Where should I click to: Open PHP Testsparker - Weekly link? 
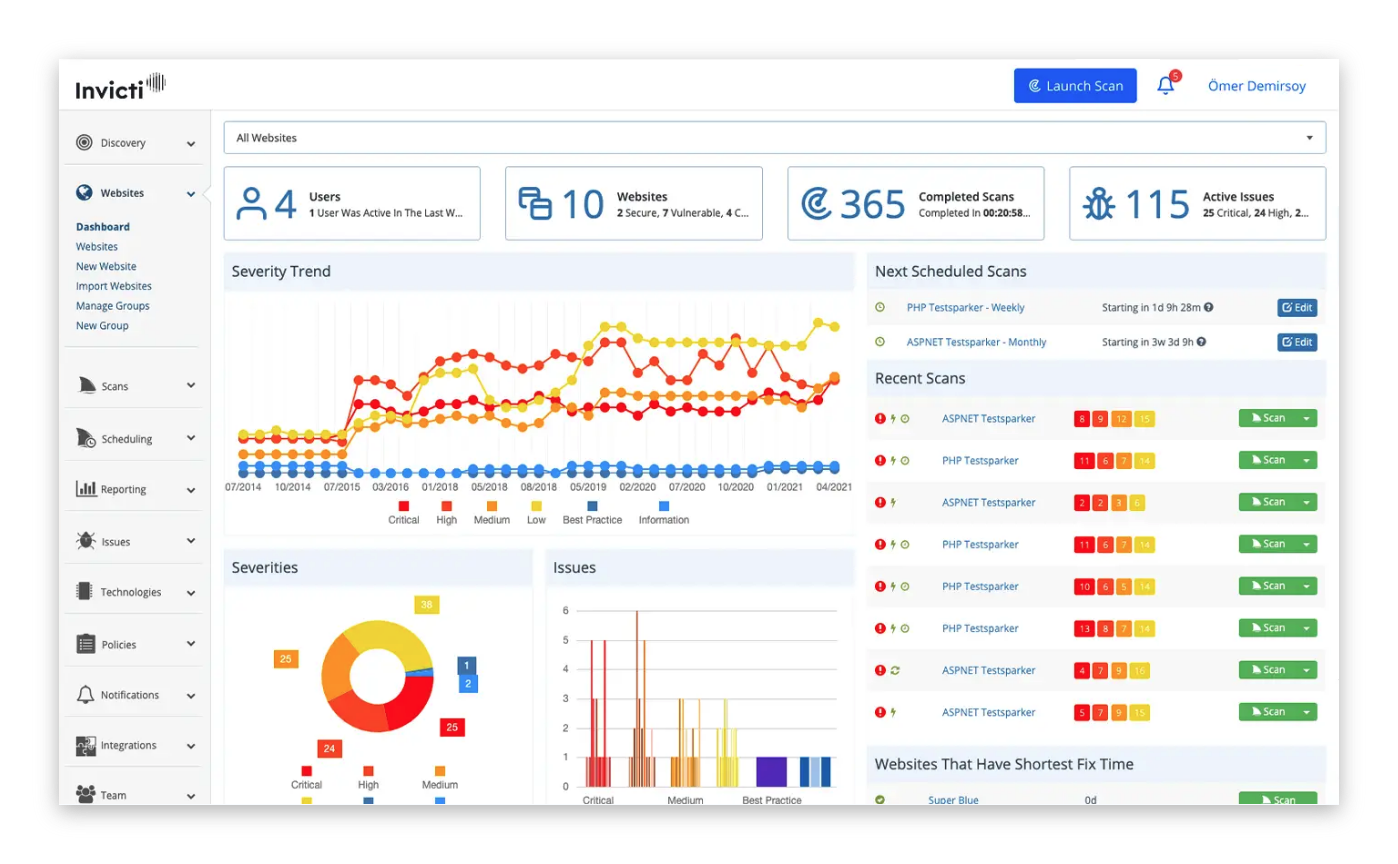pos(966,308)
